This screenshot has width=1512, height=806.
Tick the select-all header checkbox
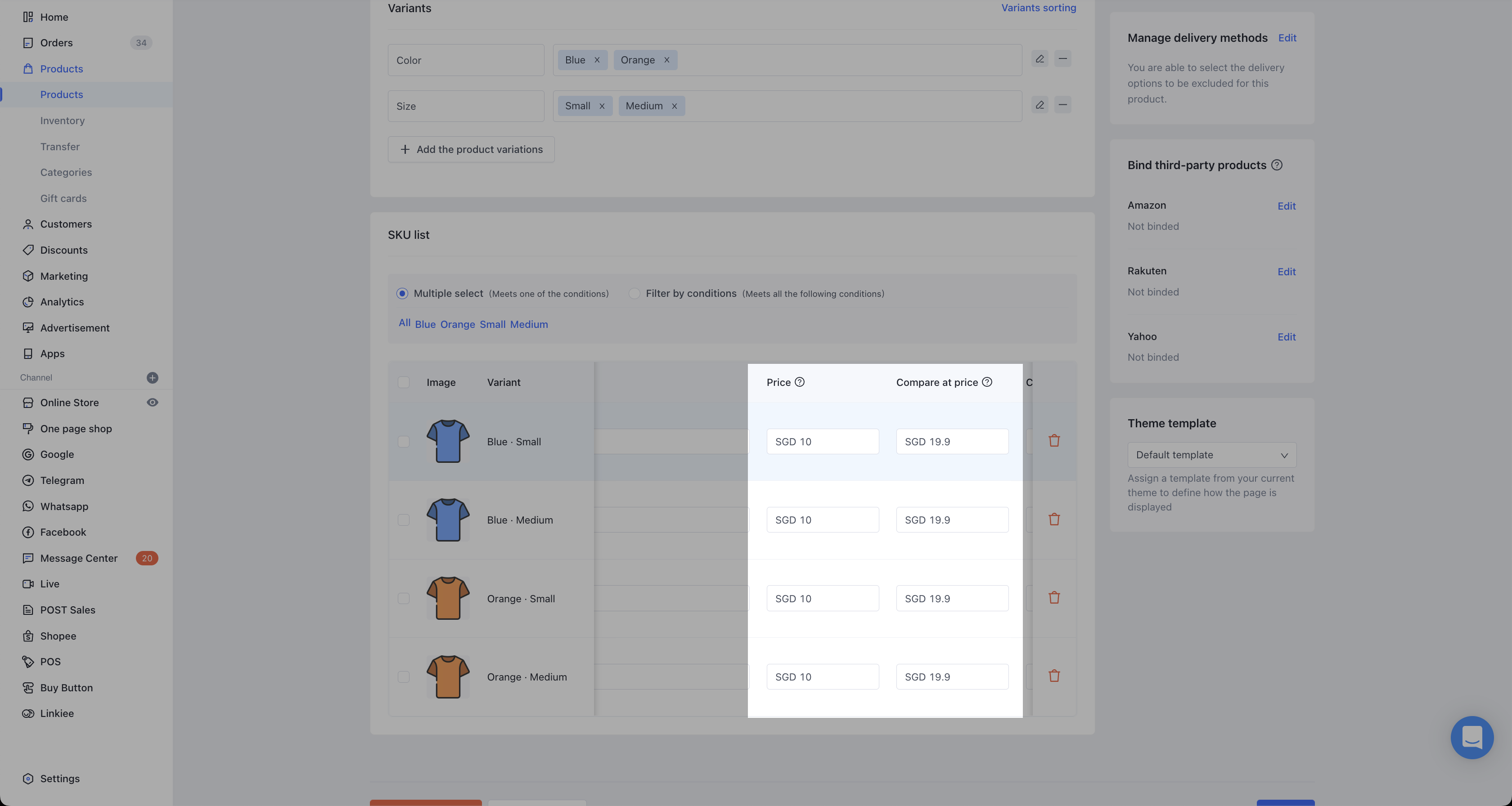pyautogui.click(x=403, y=382)
